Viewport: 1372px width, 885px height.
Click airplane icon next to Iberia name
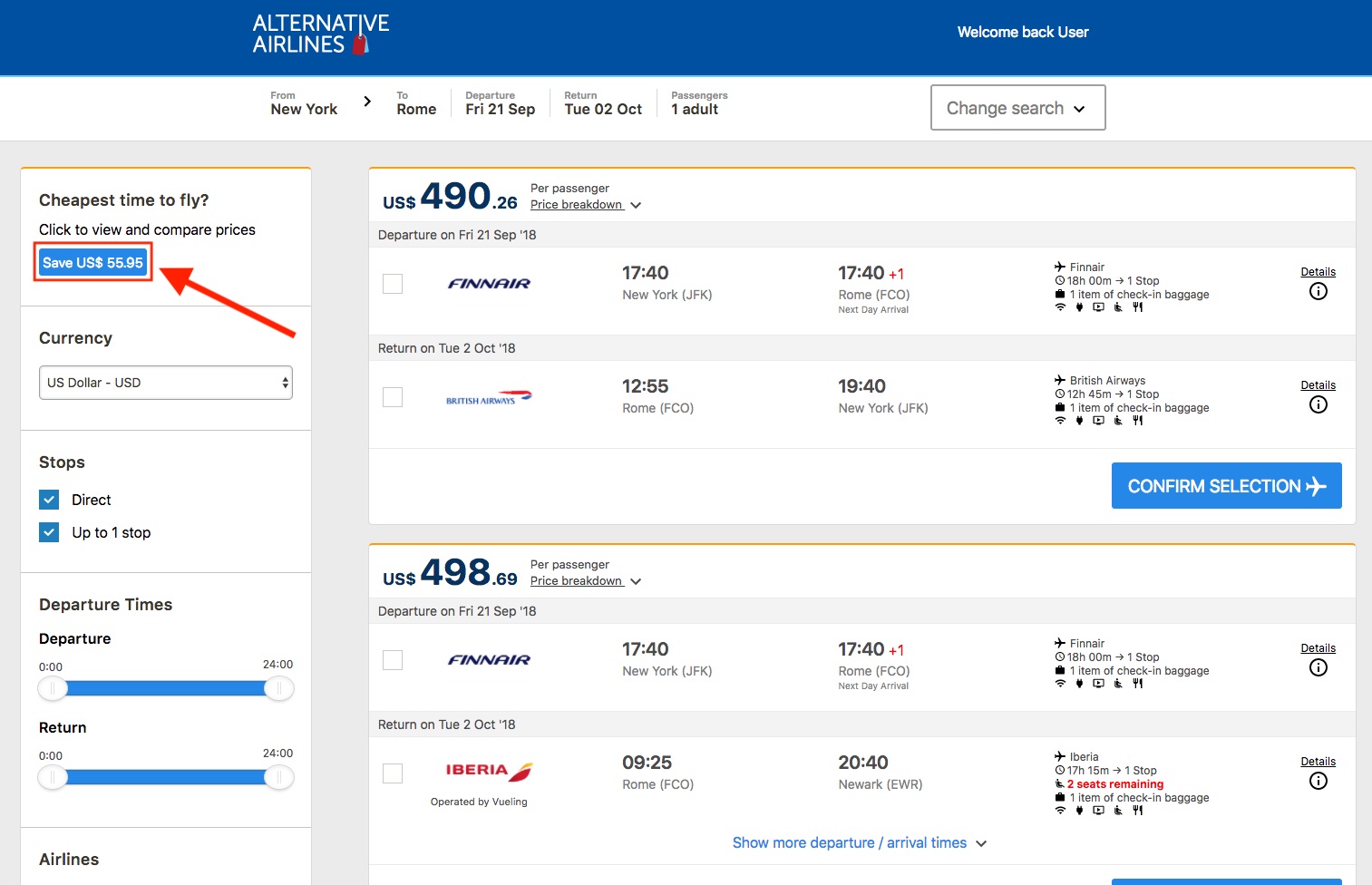(x=1060, y=756)
